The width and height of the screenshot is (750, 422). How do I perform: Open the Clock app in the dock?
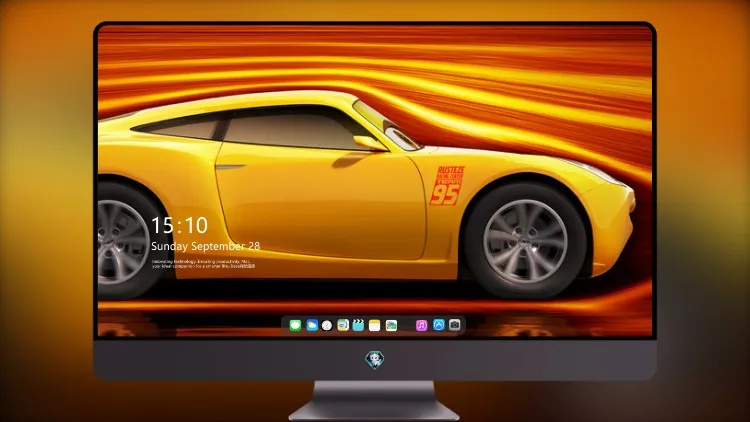coord(327,325)
